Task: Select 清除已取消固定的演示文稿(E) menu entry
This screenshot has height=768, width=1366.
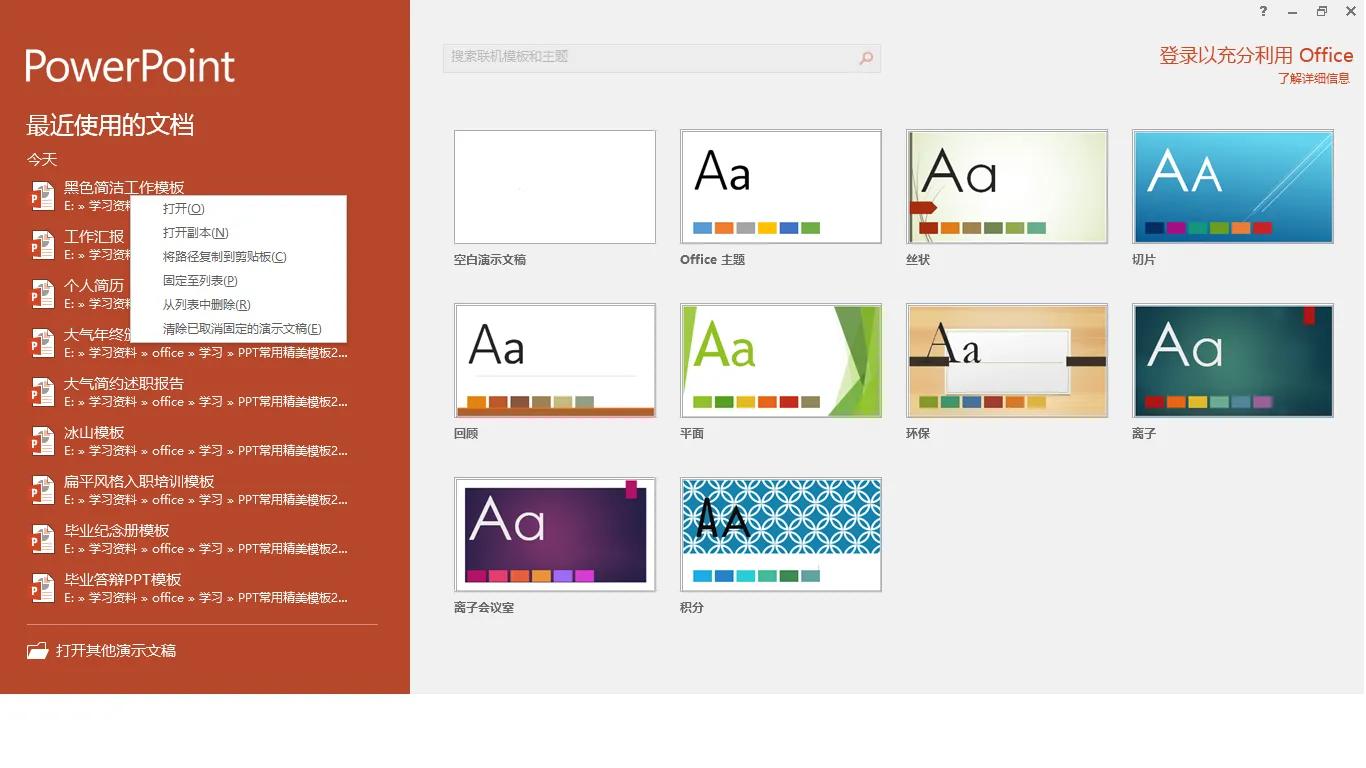Action: [x=239, y=329]
